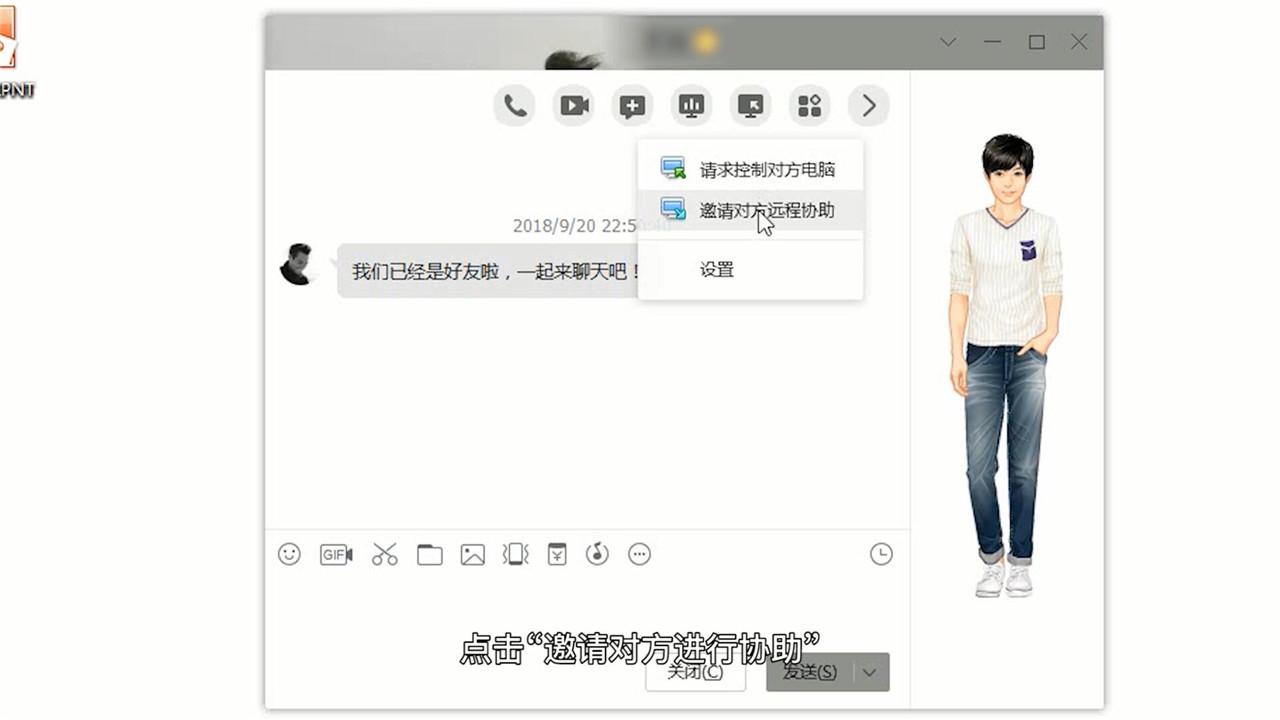
Task: Click the contact avatar beside the message
Action: 298,264
